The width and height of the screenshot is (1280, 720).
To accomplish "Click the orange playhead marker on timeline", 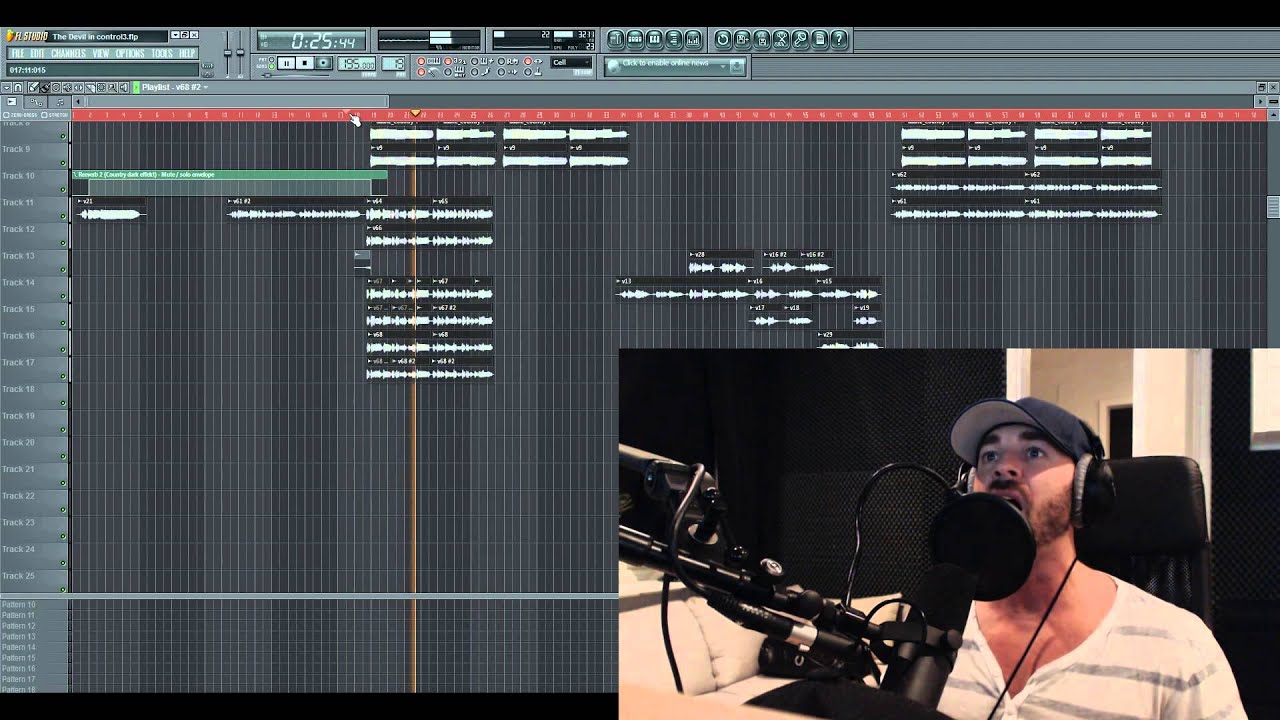I will pyautogui.click(x=415, y=113).
